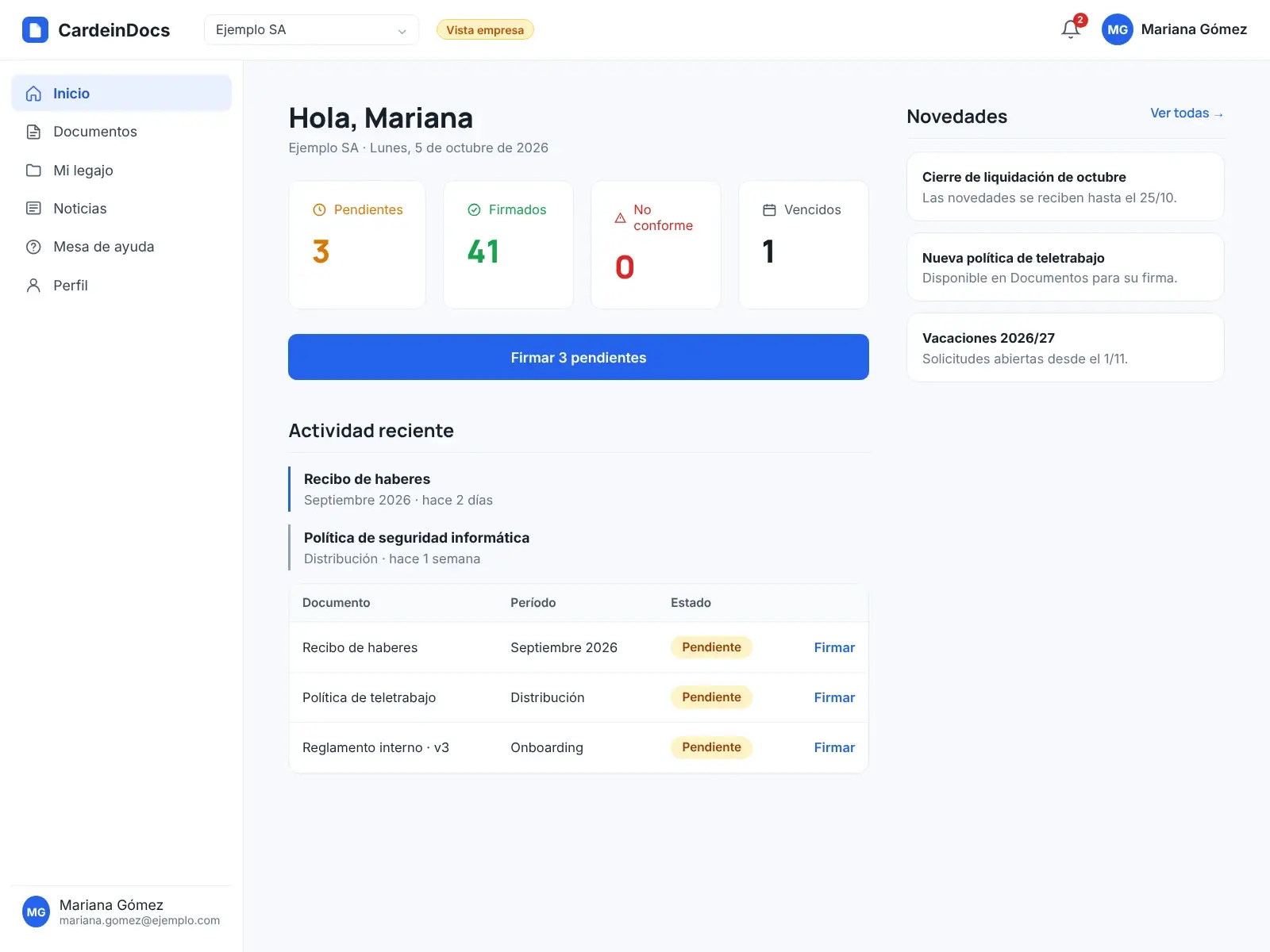Click Firmar for Recibo de haberes row
1270x952 pixels.
point(834,647)
